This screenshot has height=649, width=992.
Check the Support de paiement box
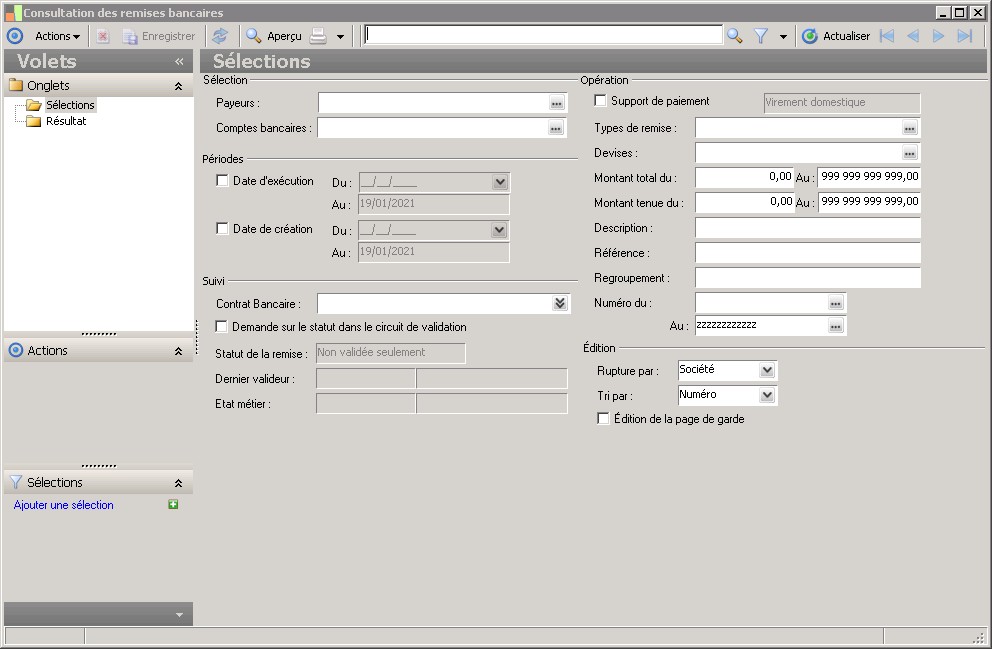pyautogui.click(x=601, y=101)
